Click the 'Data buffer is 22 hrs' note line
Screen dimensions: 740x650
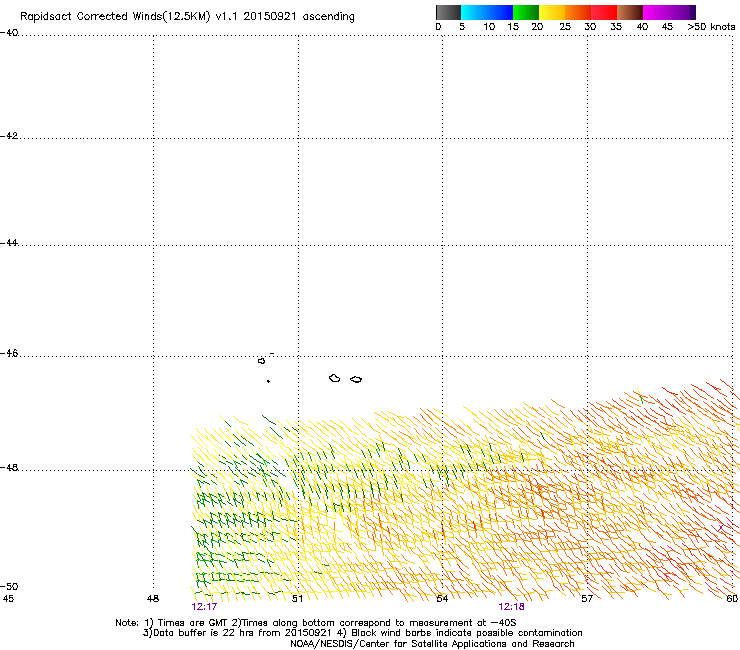tap(362, 633)
